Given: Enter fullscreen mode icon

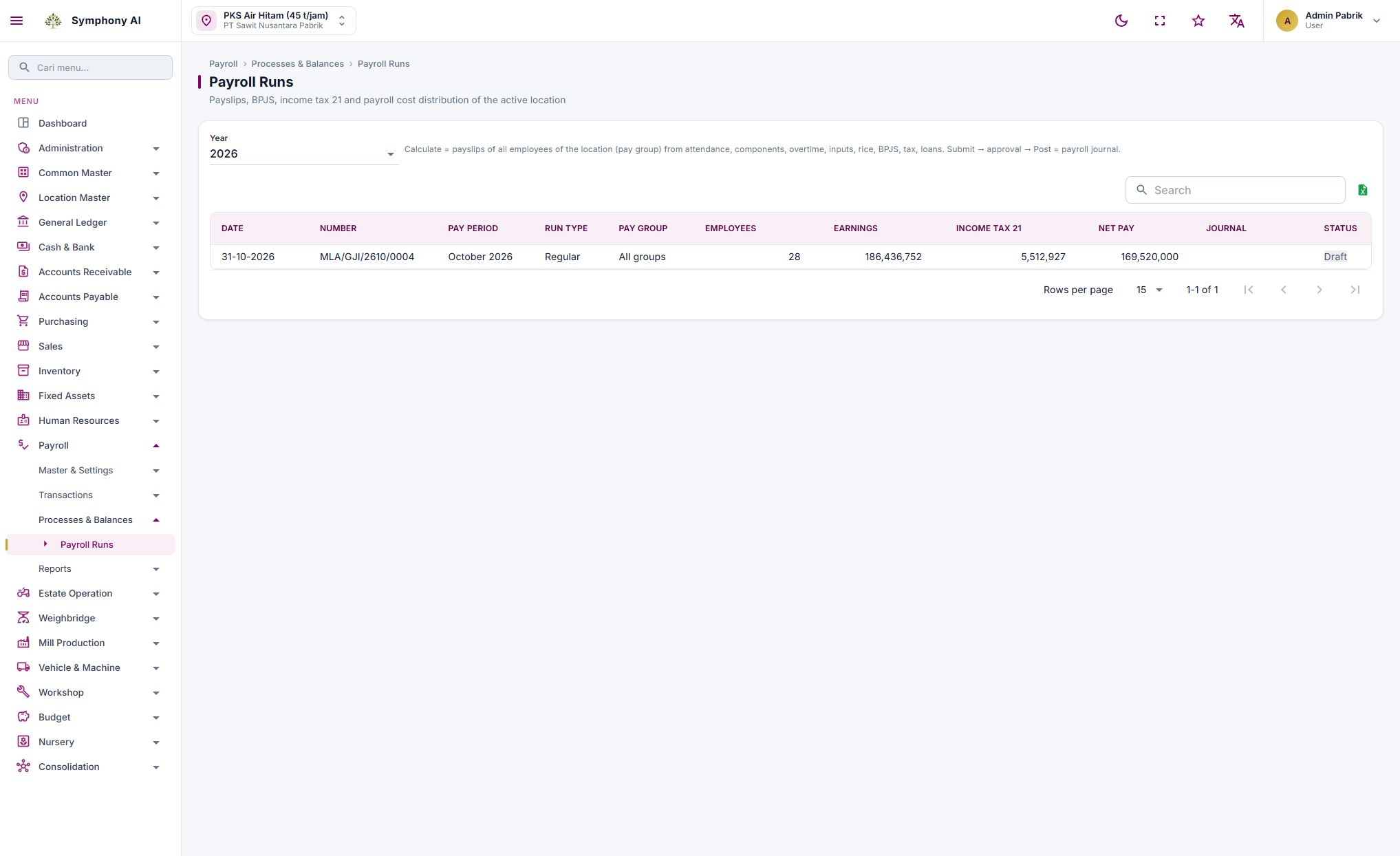Looking at the screenshot, I should coord(1160,21).
